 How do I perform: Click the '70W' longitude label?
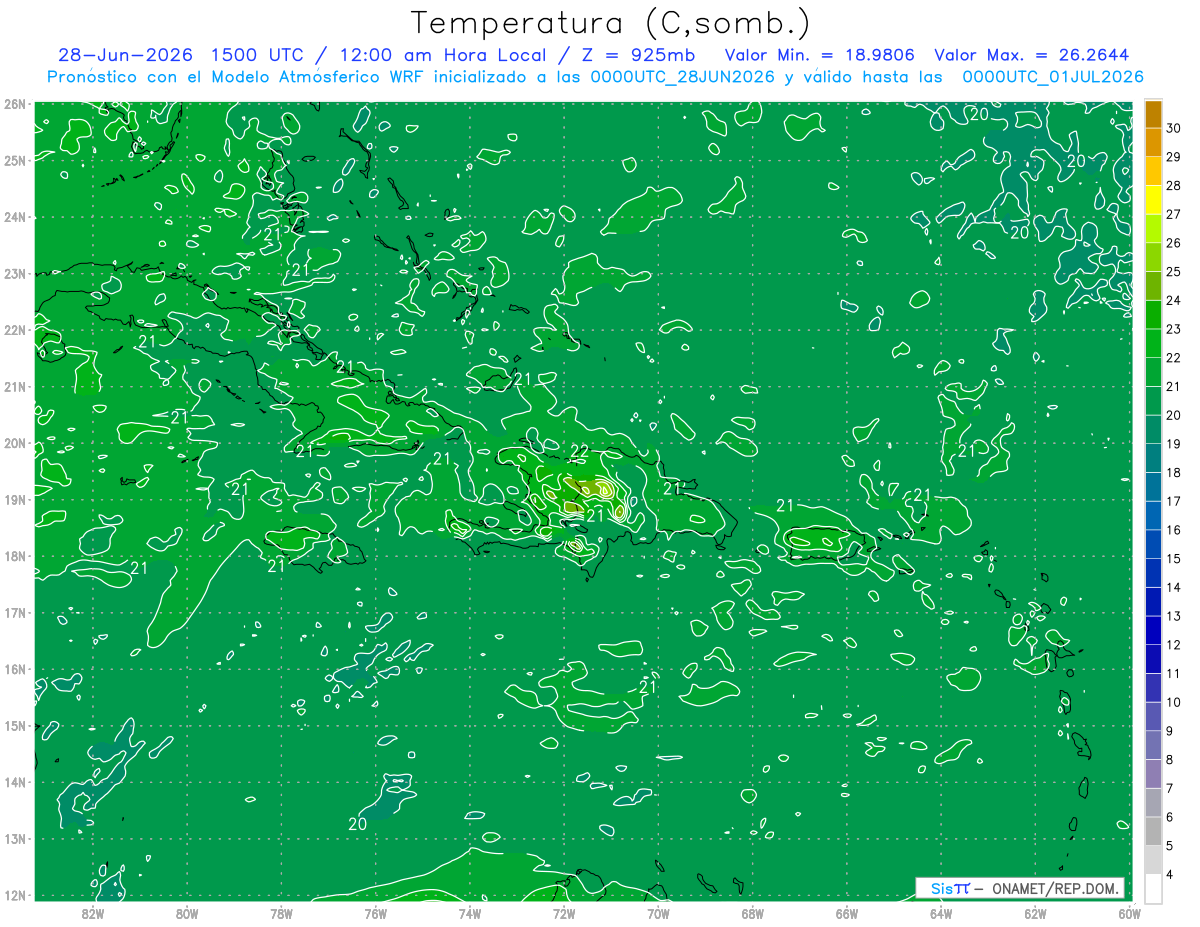pos(658,914)
